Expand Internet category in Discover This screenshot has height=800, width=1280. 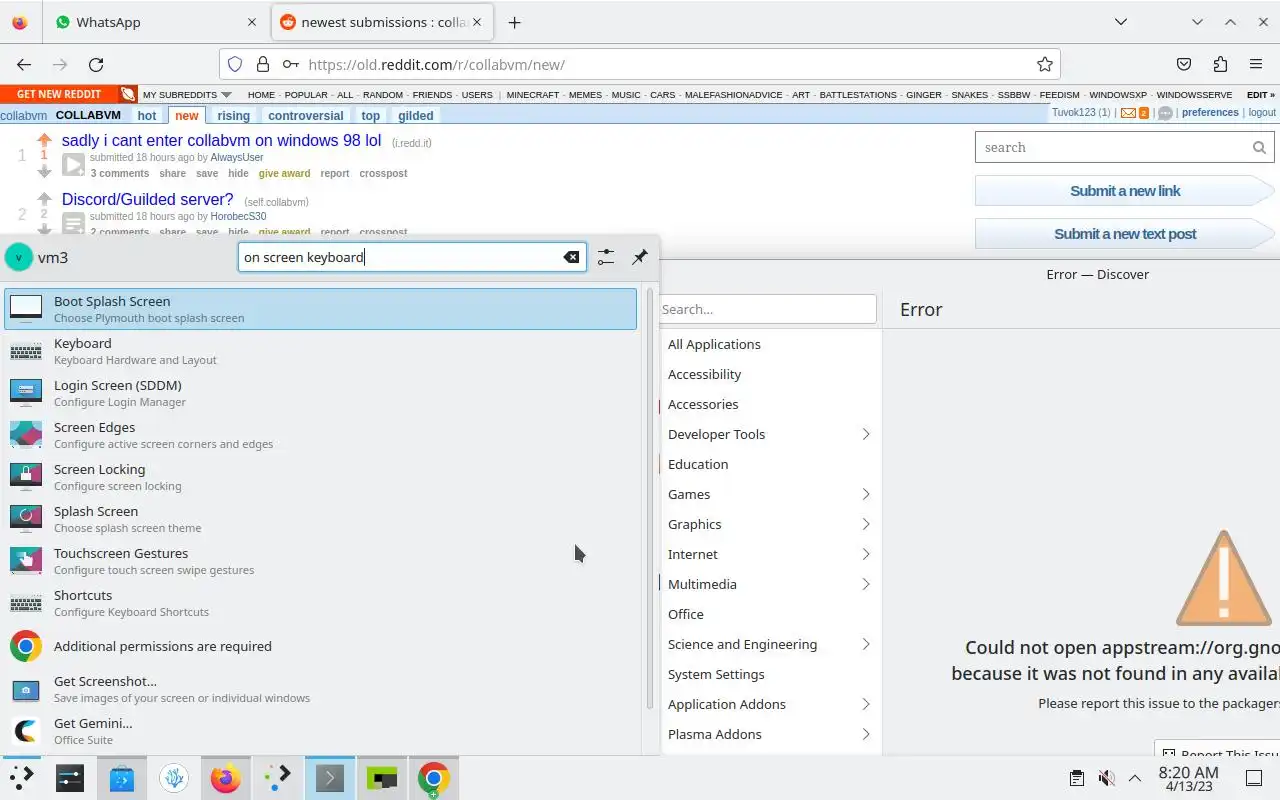tap(866, 554)
